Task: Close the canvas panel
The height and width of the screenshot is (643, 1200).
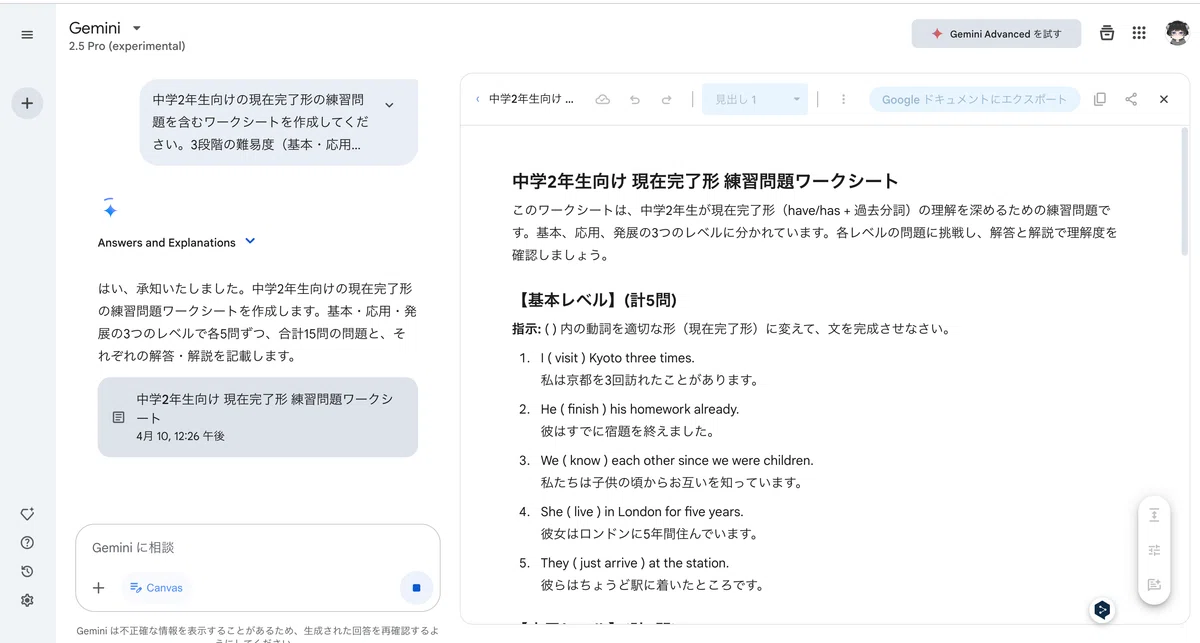Action: click(x=1164, y=100)
